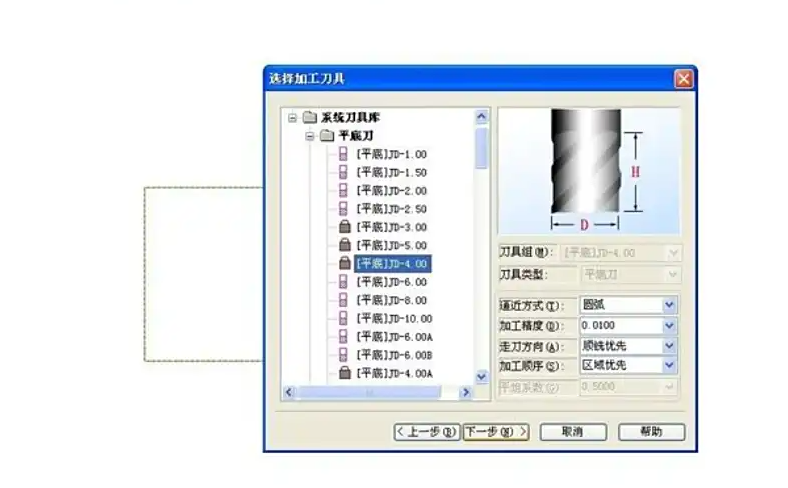The image size is (788, 488).
Task: Click the 平底刀 folder icon
Action: click(x=327, y=136)
